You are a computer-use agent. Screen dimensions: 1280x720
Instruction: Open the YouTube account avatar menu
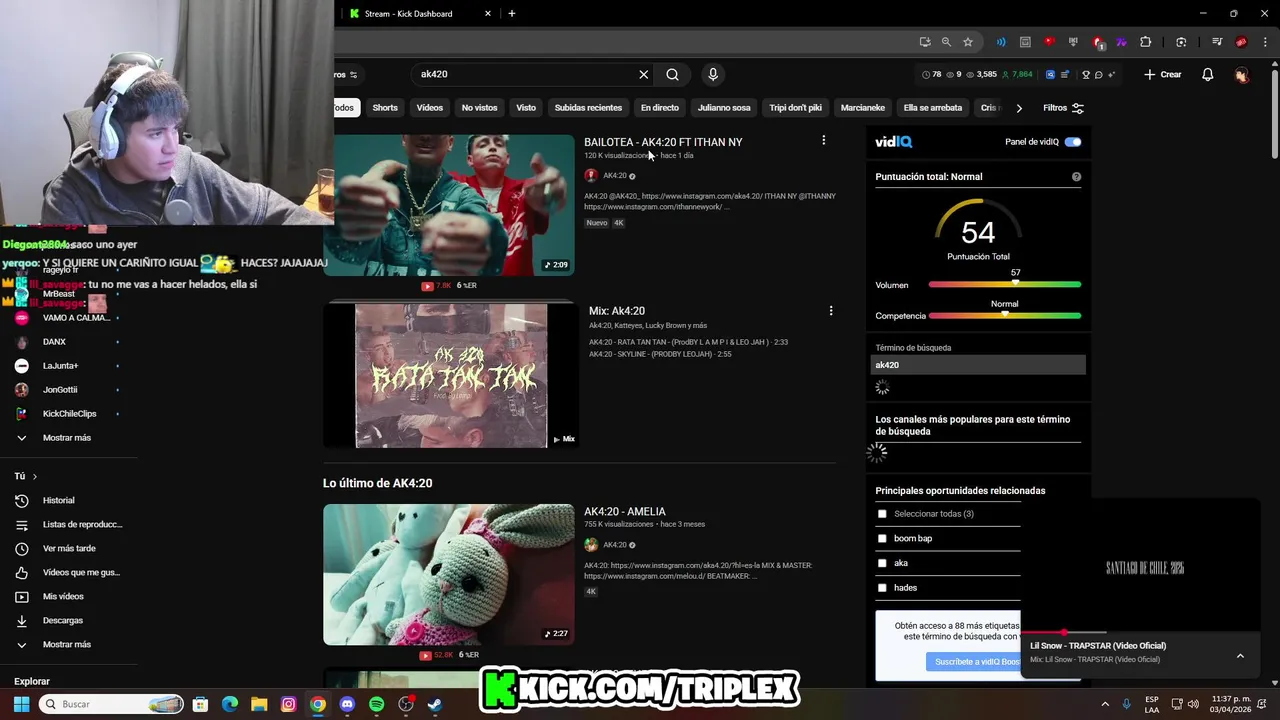tap(1241, 75)
